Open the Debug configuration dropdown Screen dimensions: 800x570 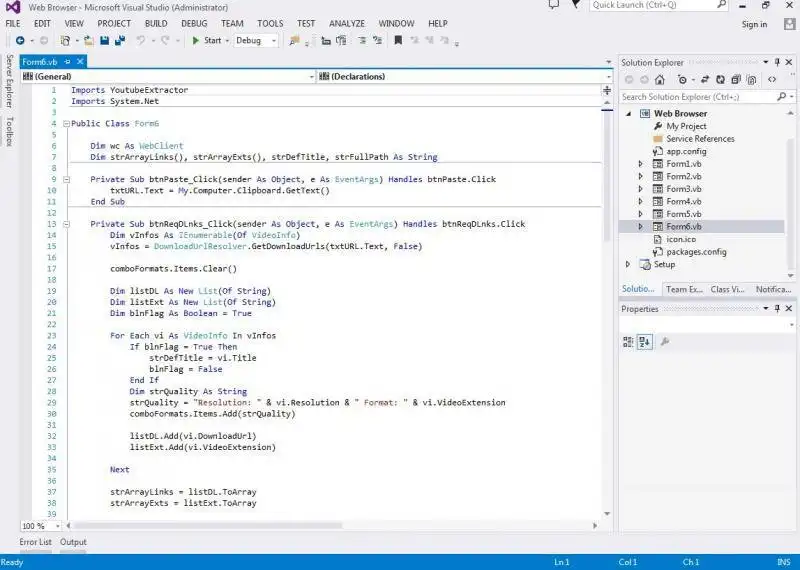(256, 40)
